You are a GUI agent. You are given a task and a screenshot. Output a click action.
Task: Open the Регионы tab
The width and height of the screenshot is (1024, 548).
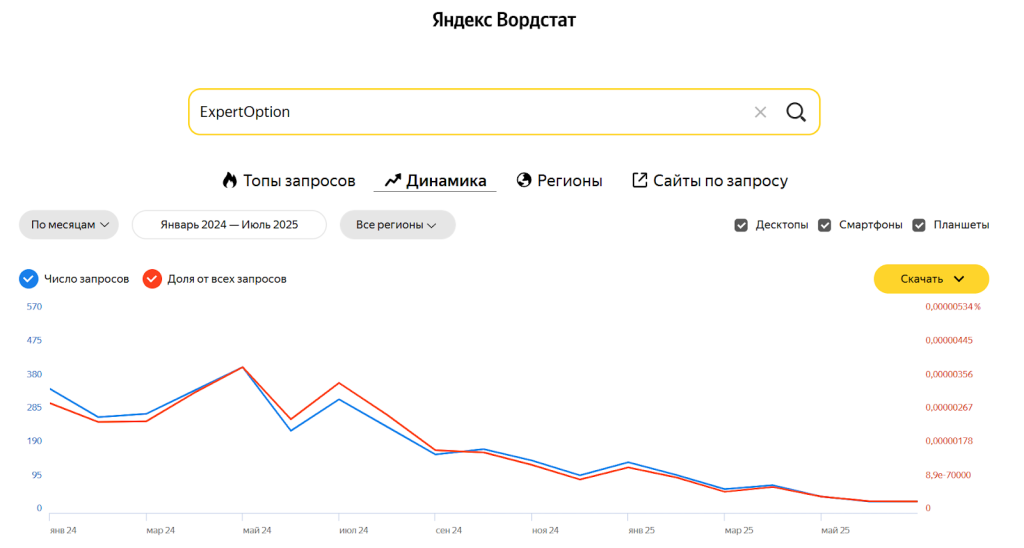[569, 181]
